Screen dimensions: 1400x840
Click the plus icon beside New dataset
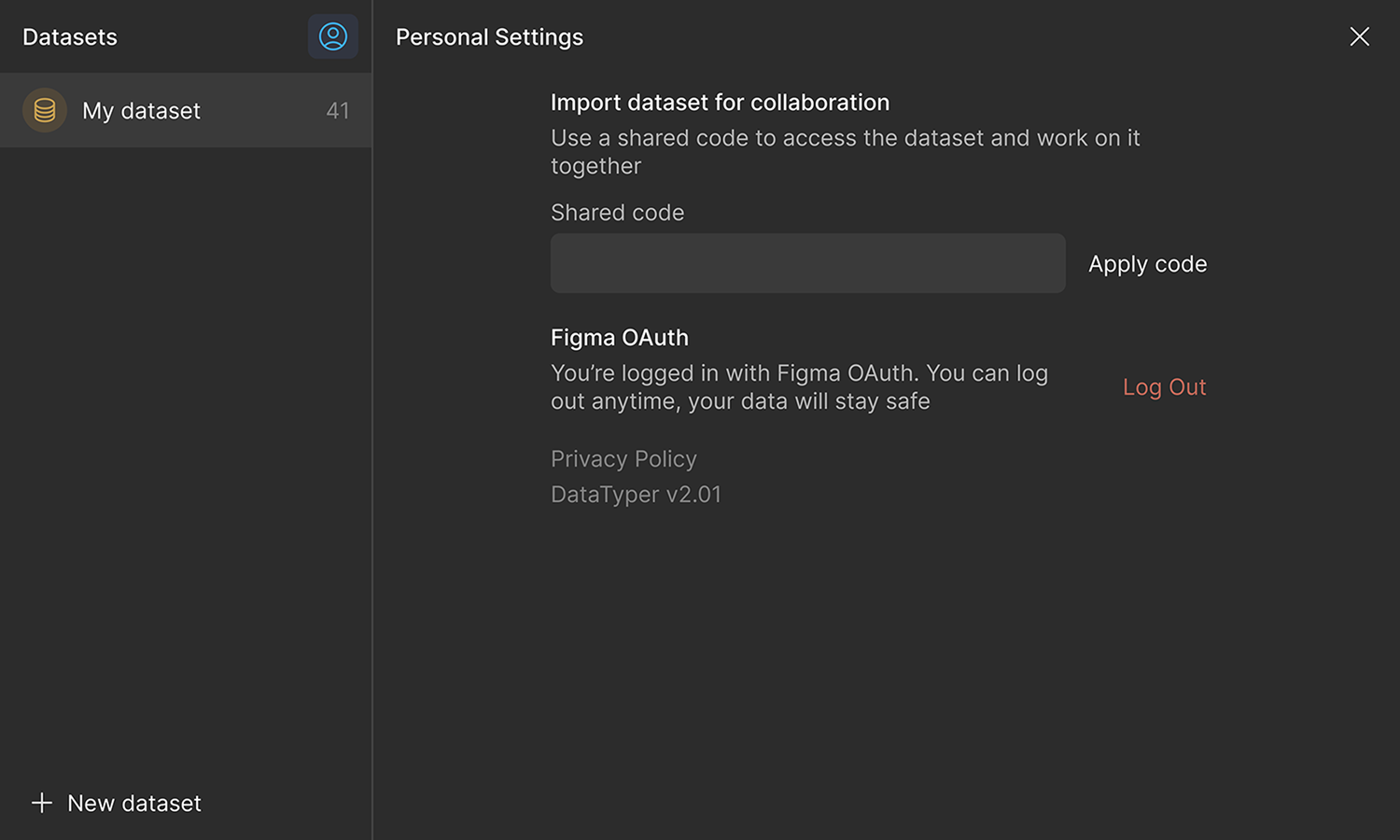[x=42, y=803]
